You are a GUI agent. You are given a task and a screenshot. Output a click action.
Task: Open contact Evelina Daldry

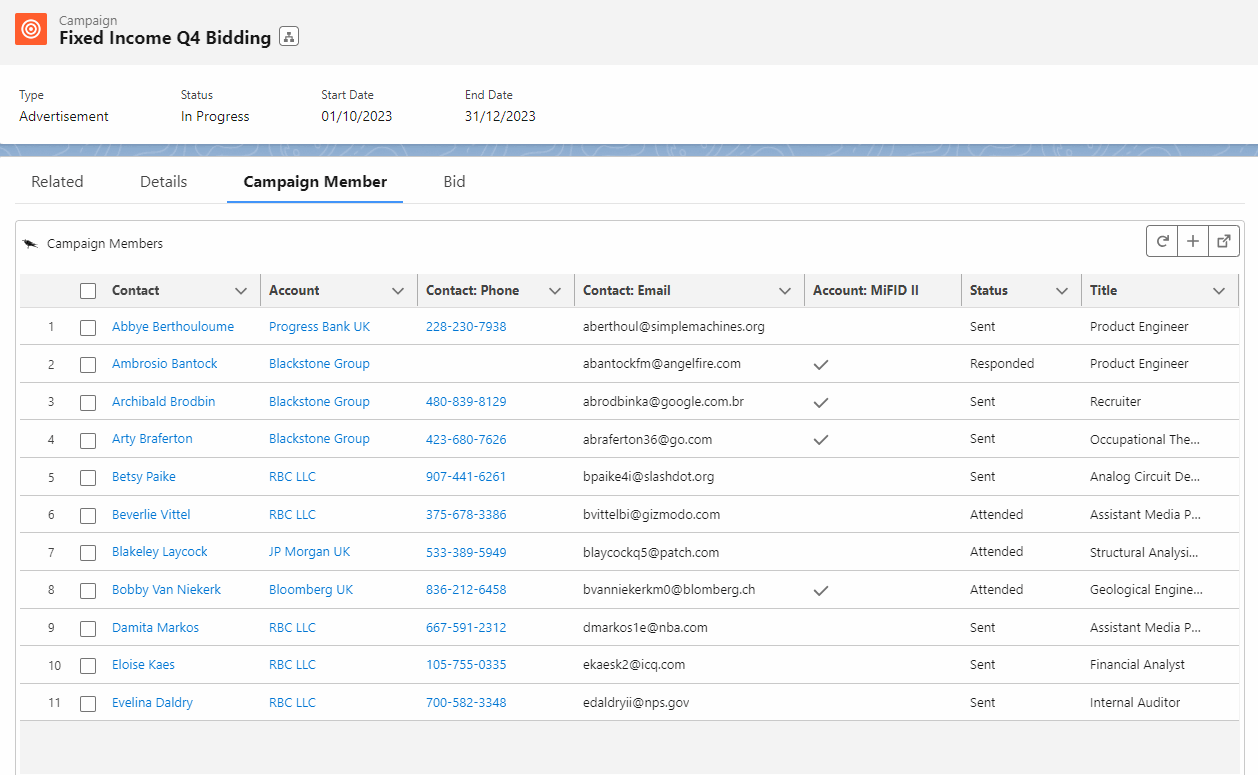(x=152, y=702)
